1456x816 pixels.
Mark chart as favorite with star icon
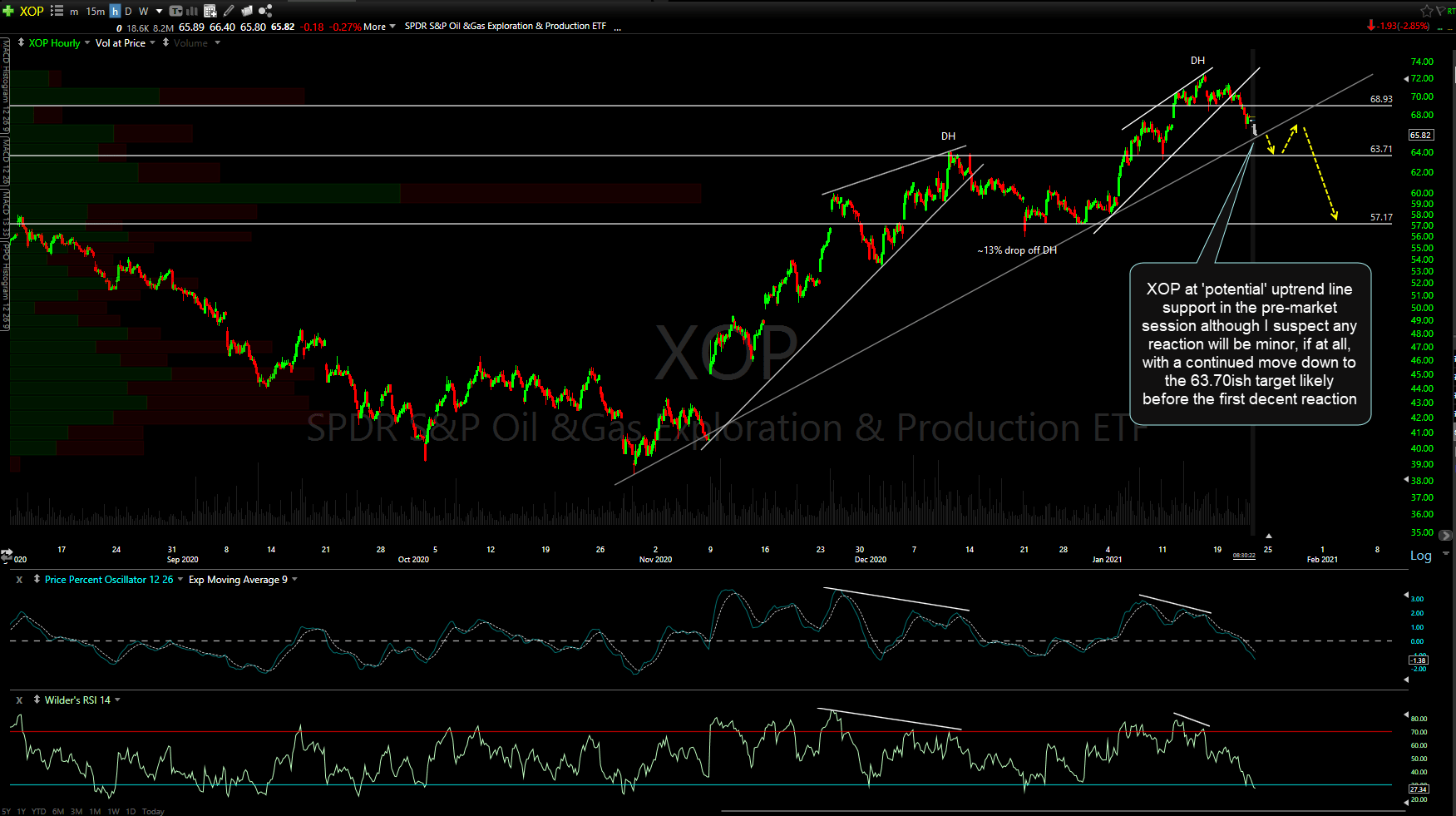(x=1427, y=11)
